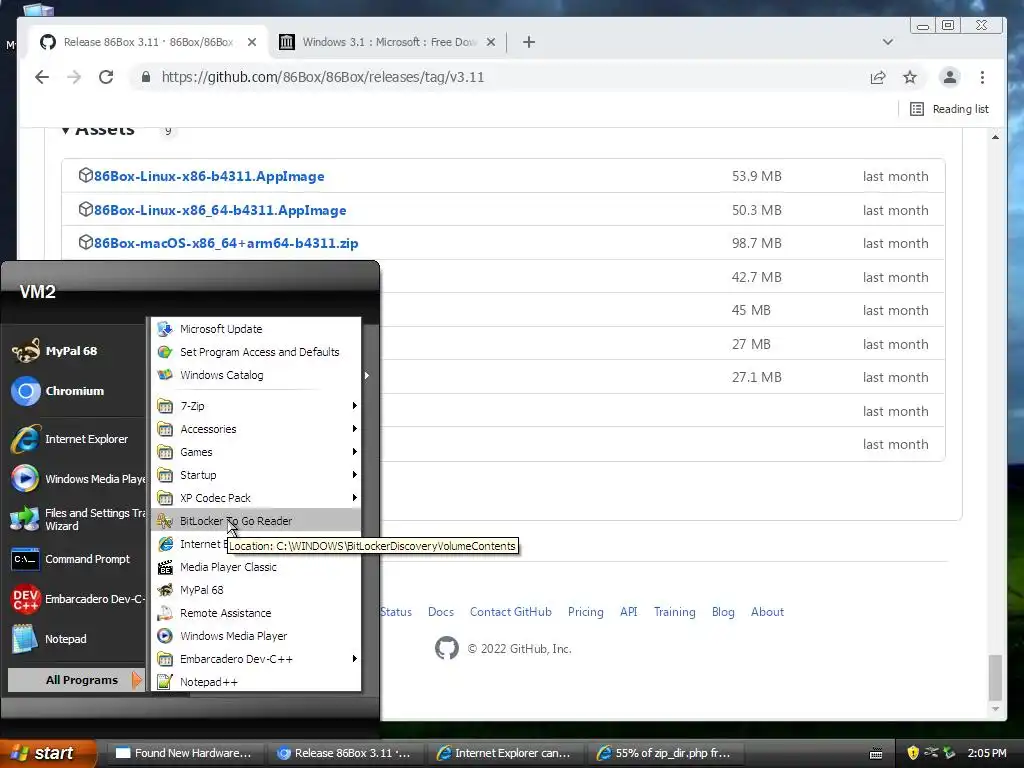Click the Windows Catalog icon
This screenshot has width=1024, height=768.
(165, 375)
